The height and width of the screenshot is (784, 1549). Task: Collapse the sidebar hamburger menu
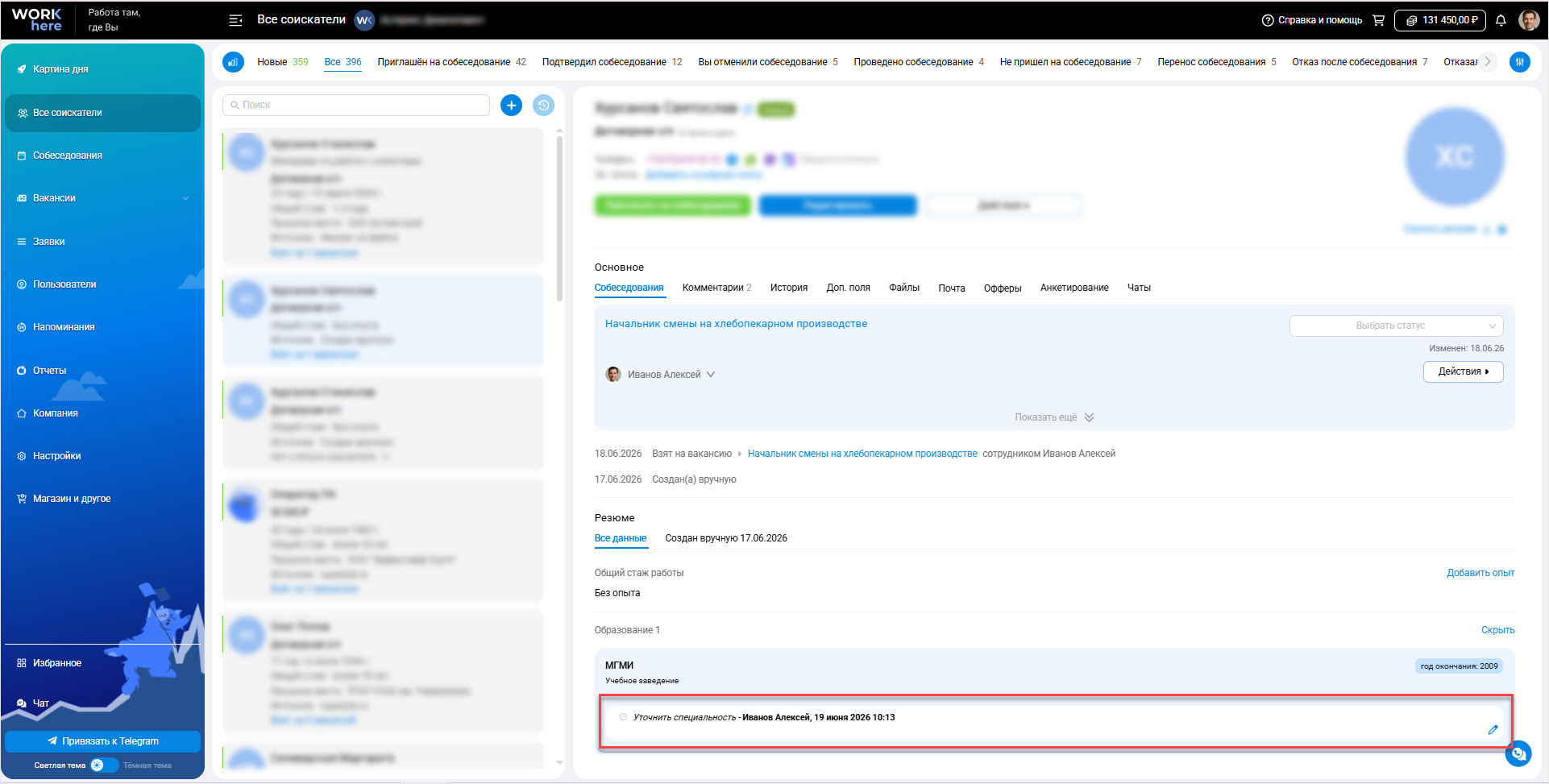tap(235, 20)
